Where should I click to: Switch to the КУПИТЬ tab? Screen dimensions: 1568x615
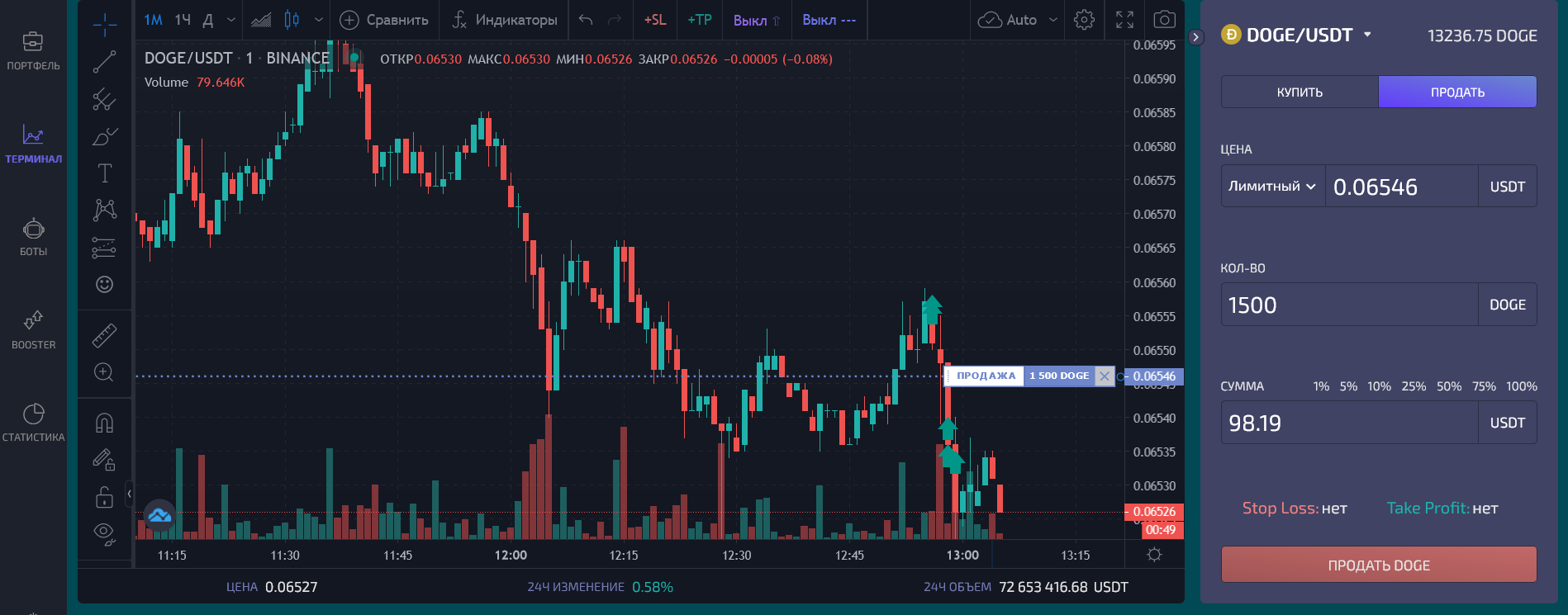(x=1300, y=92)
